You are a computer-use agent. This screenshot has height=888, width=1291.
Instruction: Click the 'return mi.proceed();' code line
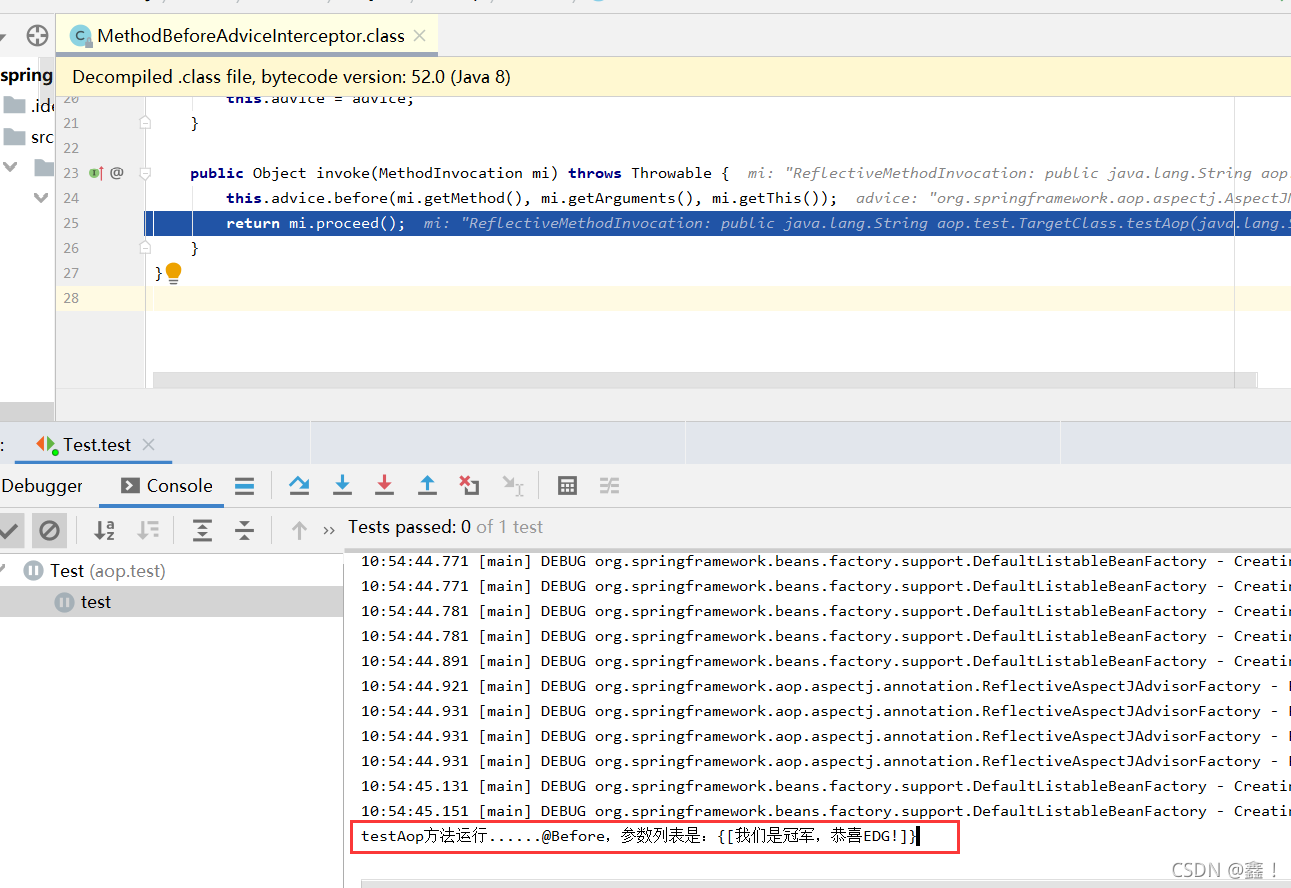[x=316, y=223]
